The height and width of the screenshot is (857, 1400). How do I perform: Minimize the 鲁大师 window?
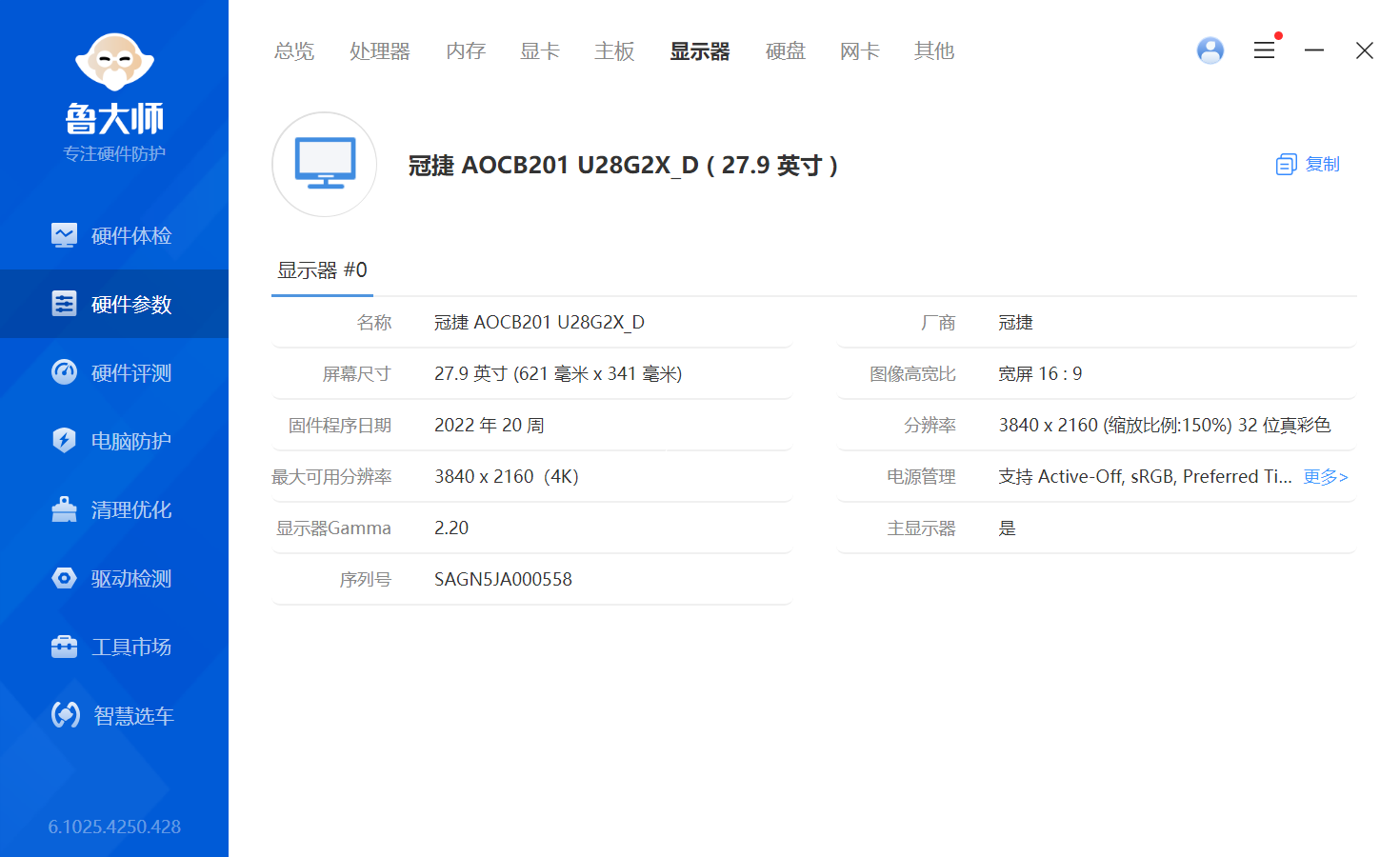coord(1314,50)
